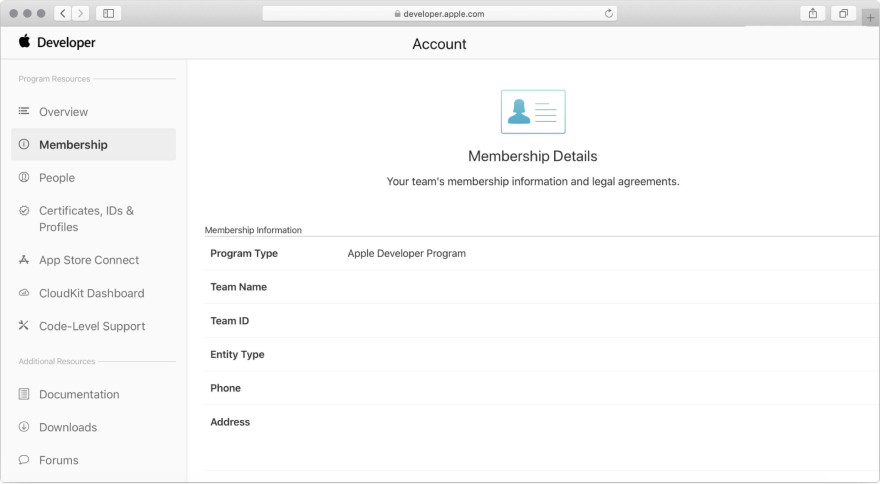The height and width of the screenshot is (484, 880).
Task: Go forward with browser forward arrow
Action: point(80,13)
